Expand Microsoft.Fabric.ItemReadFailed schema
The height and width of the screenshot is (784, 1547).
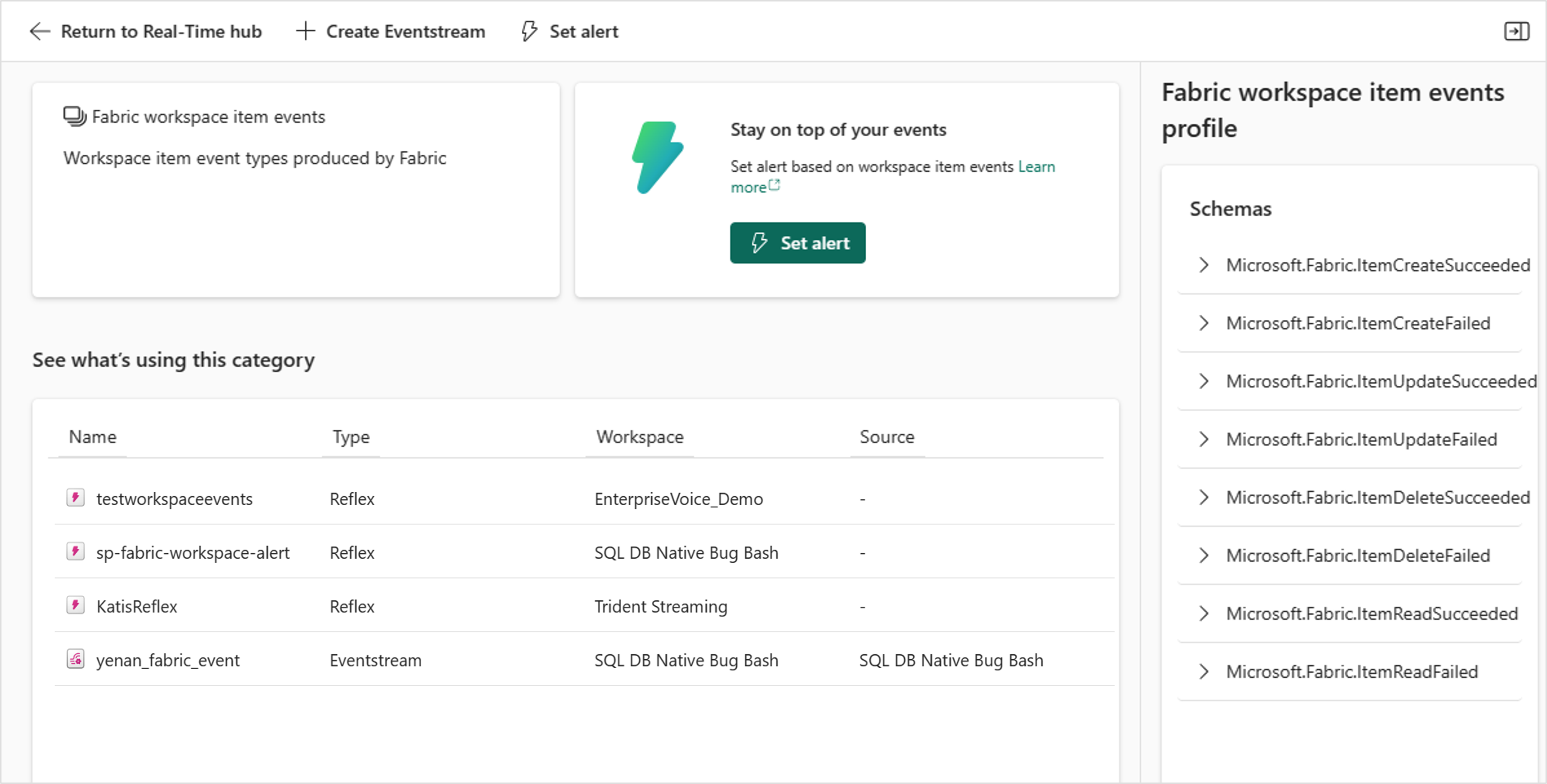(x=1203, y=672)
